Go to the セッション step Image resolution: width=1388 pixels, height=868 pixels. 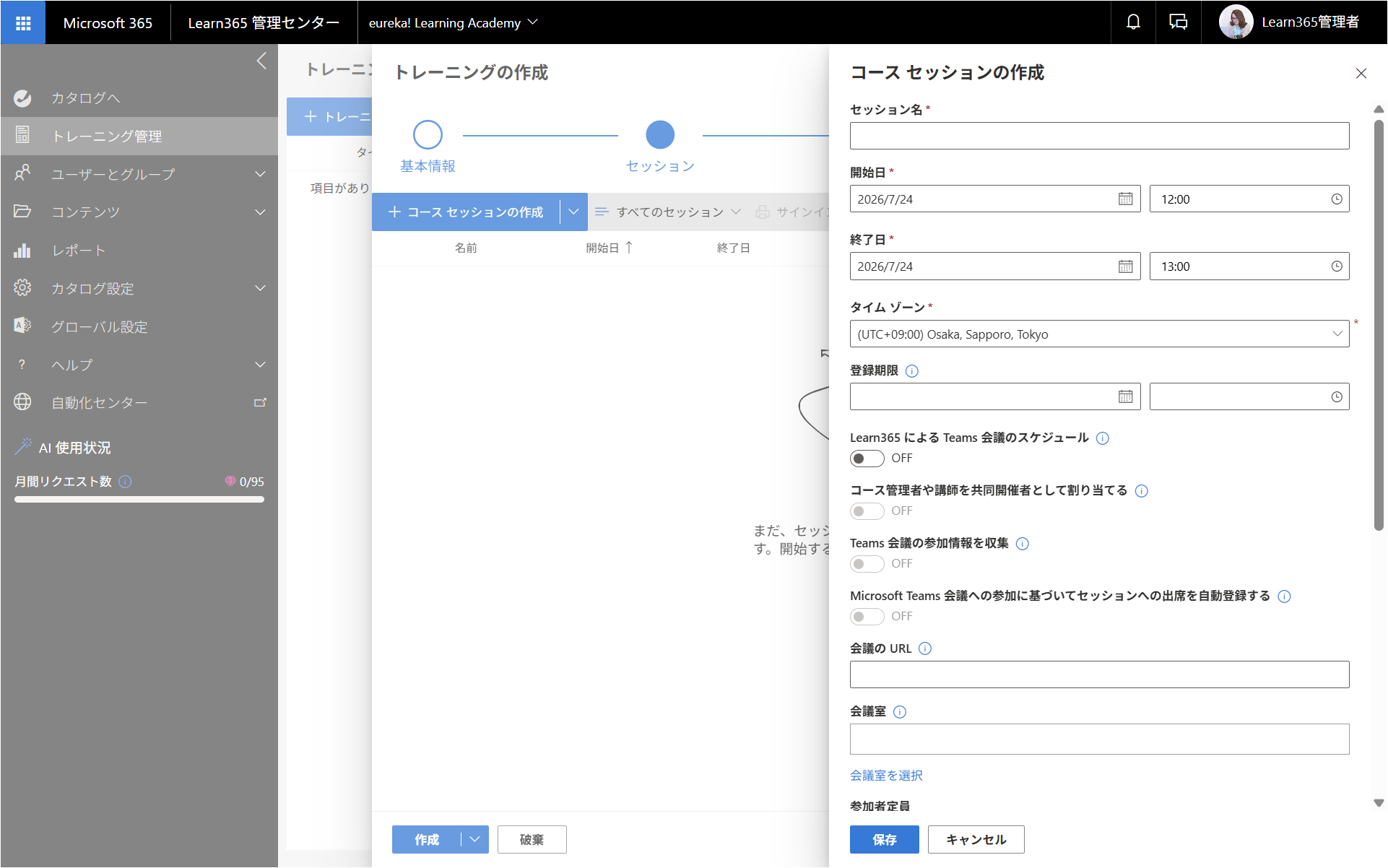[x=660, y=147]
